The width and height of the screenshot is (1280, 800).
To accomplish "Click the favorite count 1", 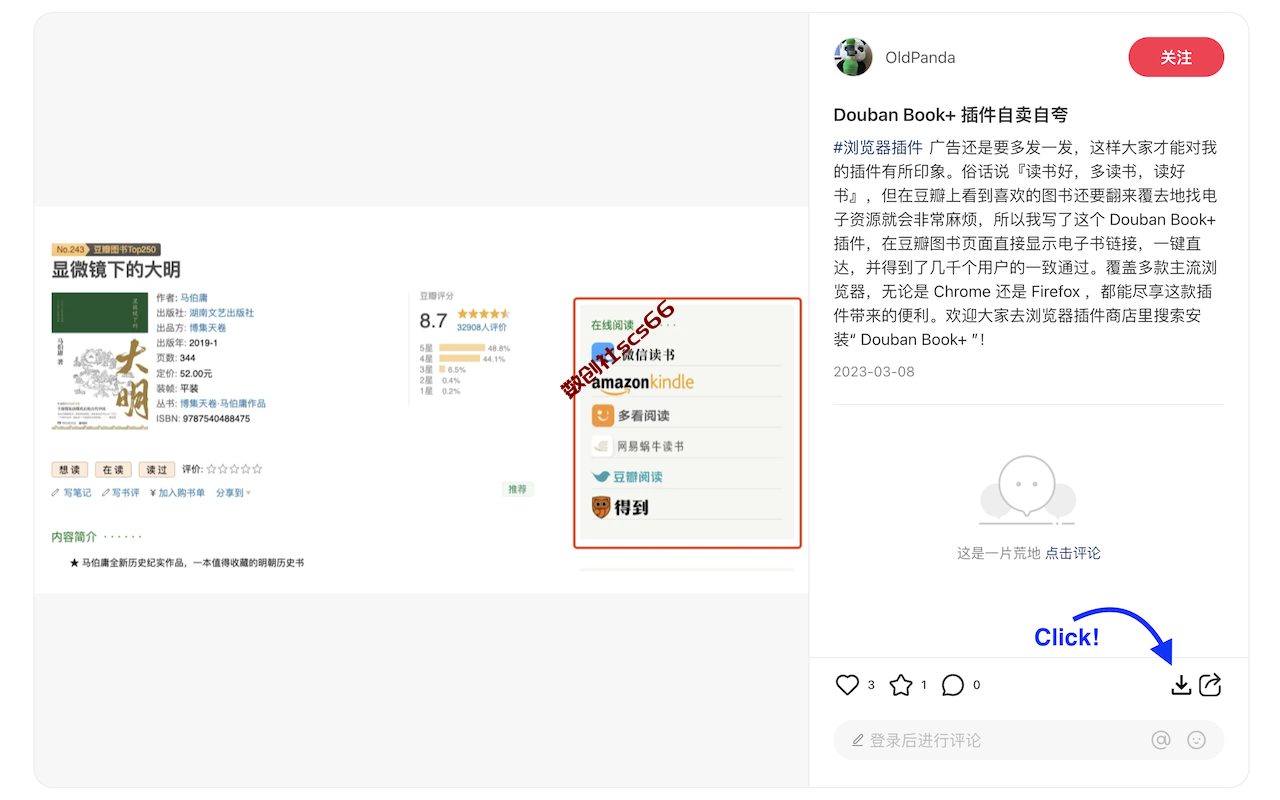I will (924, 685).
